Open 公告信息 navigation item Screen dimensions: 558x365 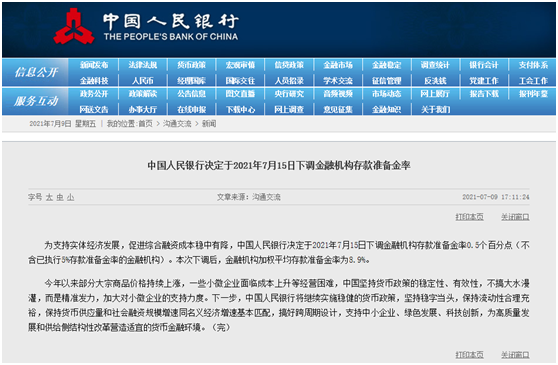191,94
